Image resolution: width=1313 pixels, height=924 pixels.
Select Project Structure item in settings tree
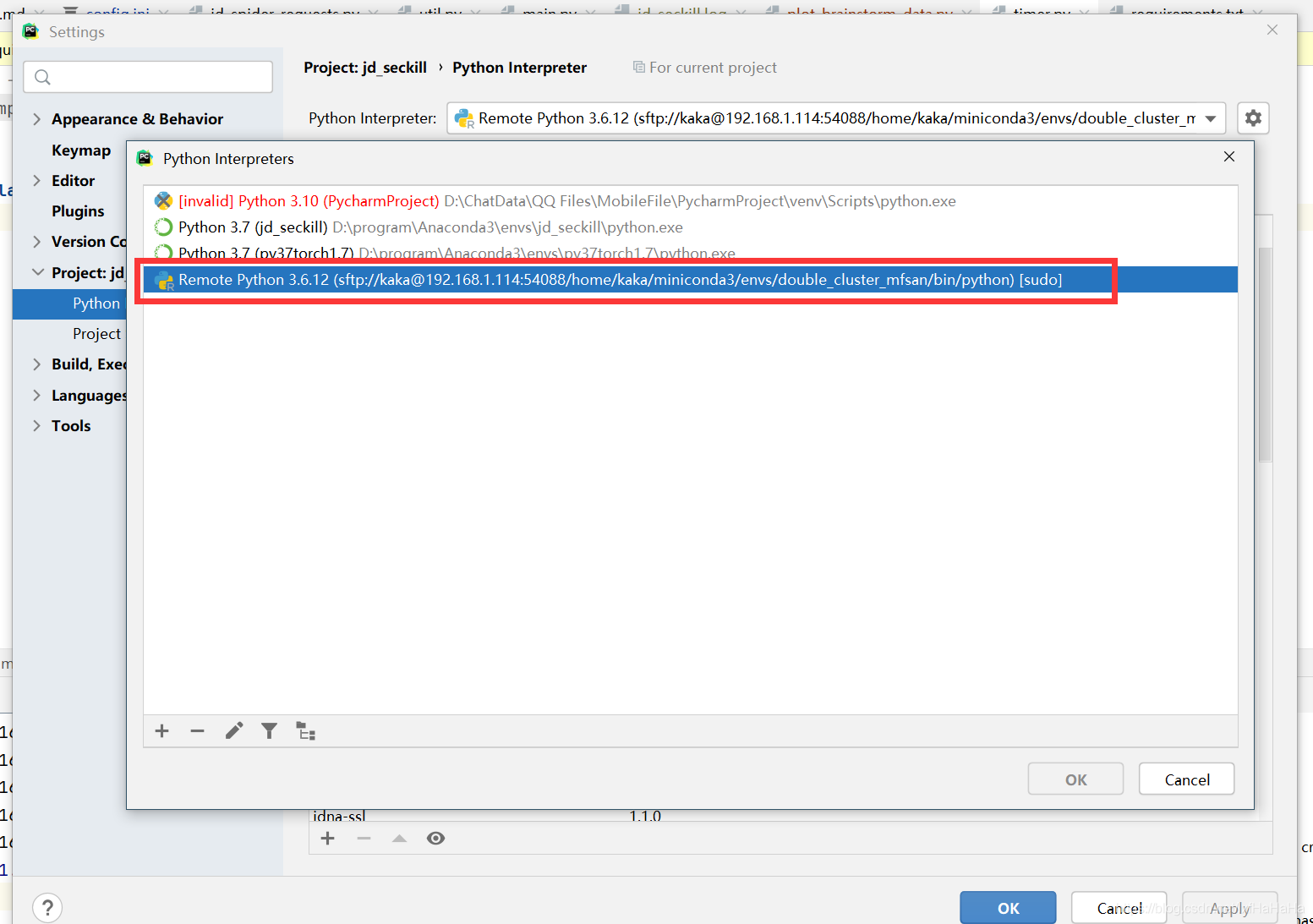tap(70, 334)
